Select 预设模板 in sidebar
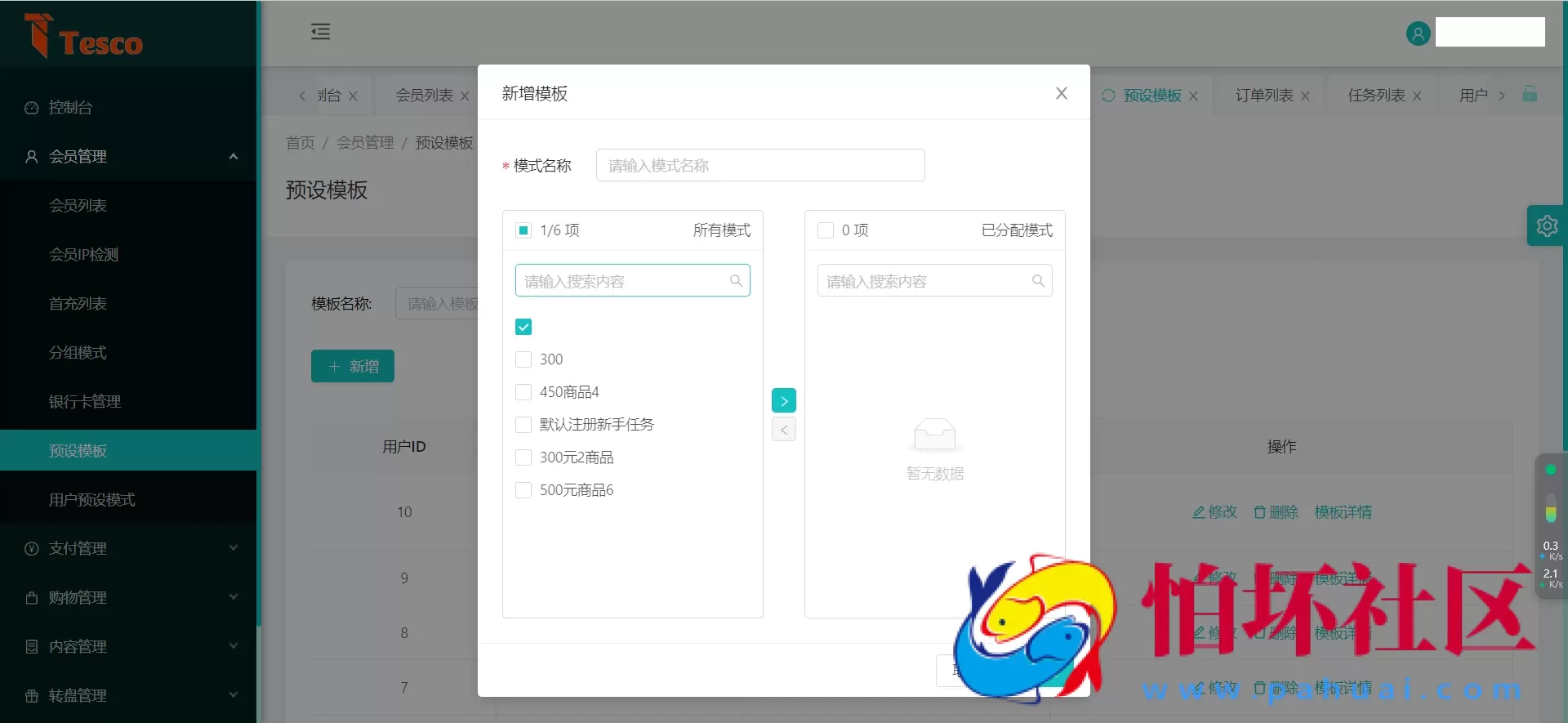Image resolution: width=1568 pixels, height=723 pixels. [128, 451]
